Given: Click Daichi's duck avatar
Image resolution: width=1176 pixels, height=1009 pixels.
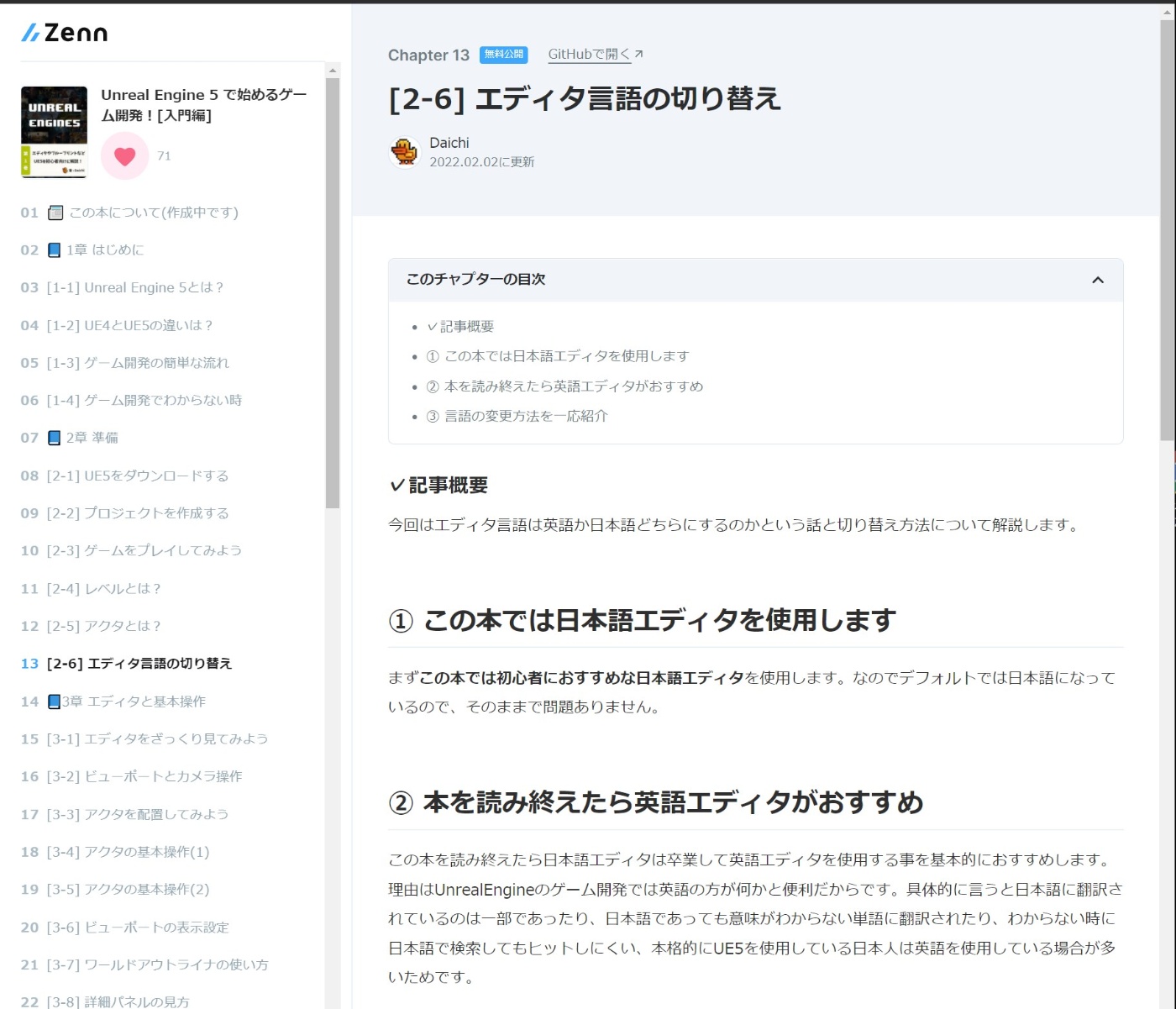Looking at the screenshot, I should [405, 152].
